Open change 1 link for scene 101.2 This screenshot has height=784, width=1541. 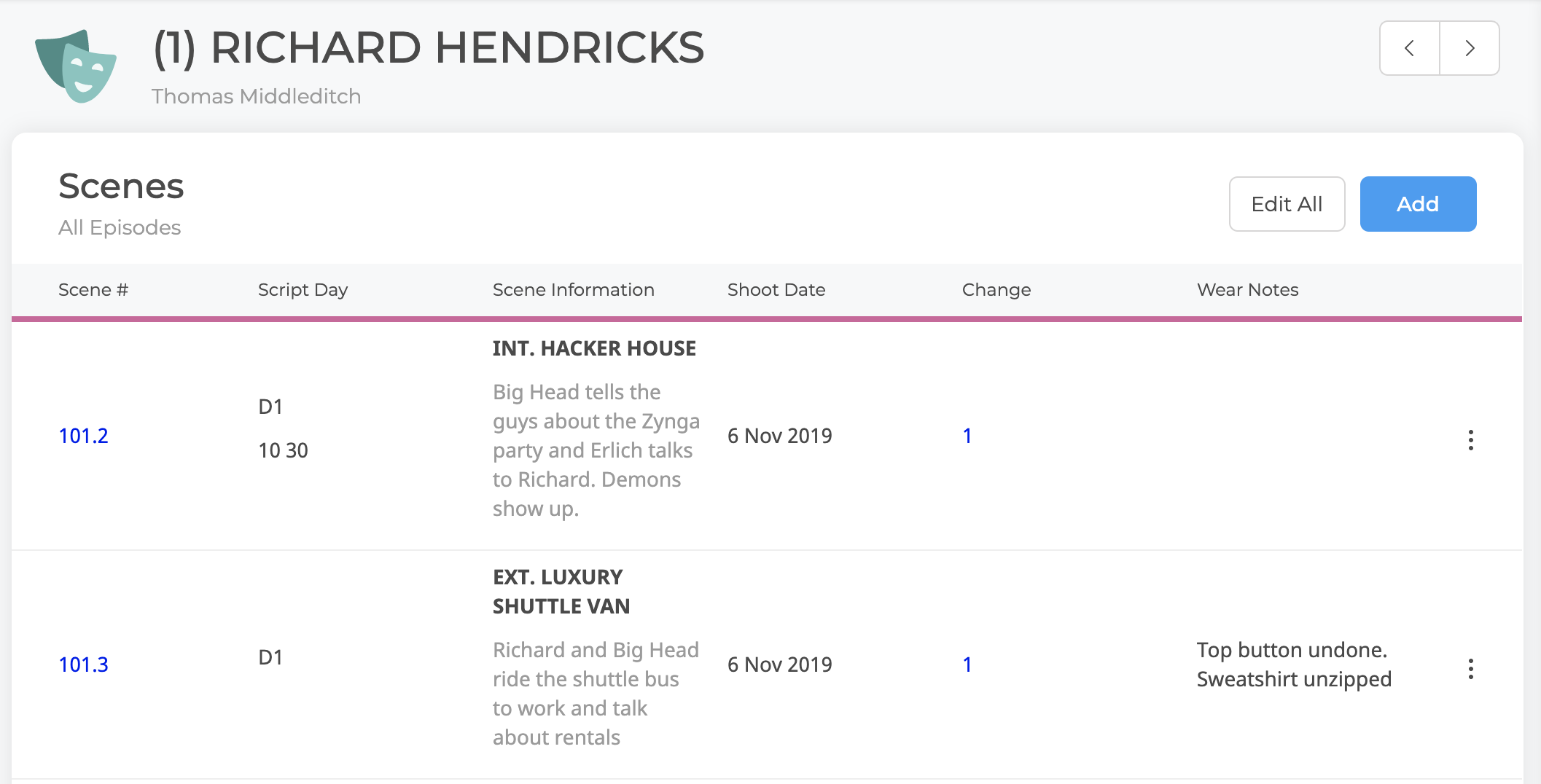click(967, 436)
